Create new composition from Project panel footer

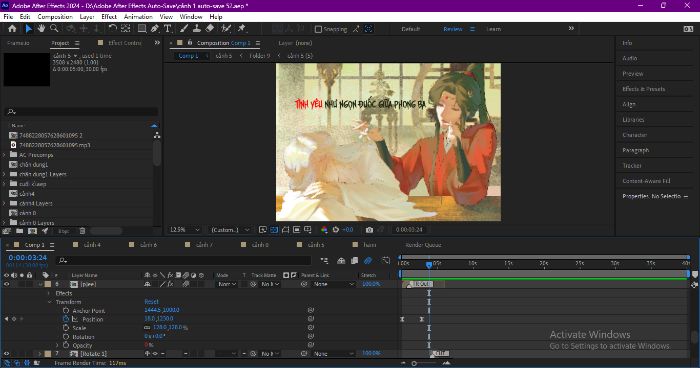[x=32, y=231]
